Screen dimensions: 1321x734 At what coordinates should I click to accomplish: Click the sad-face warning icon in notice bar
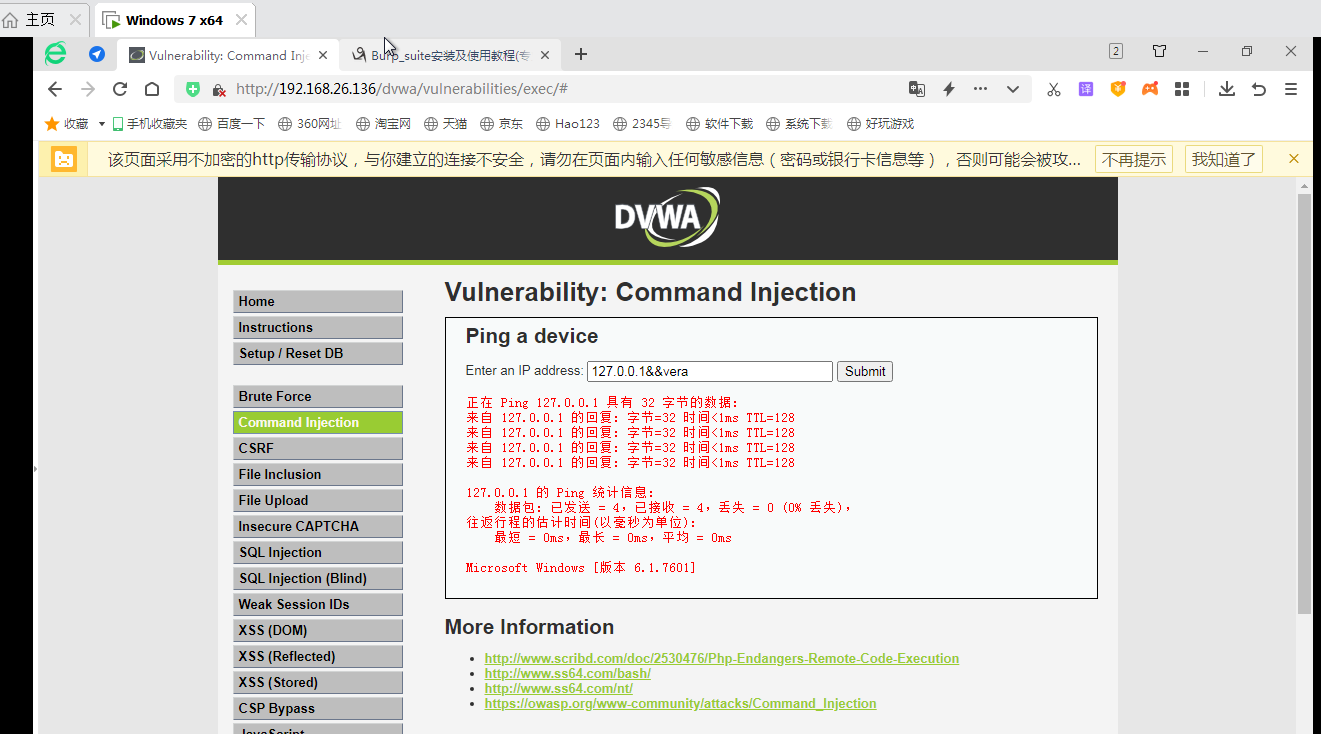pos(64,159)
